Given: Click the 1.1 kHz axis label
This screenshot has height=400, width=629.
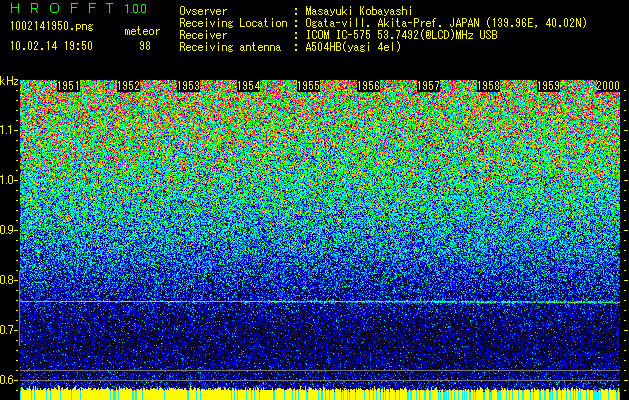Looking at the screenshot, I should point(8,130).
